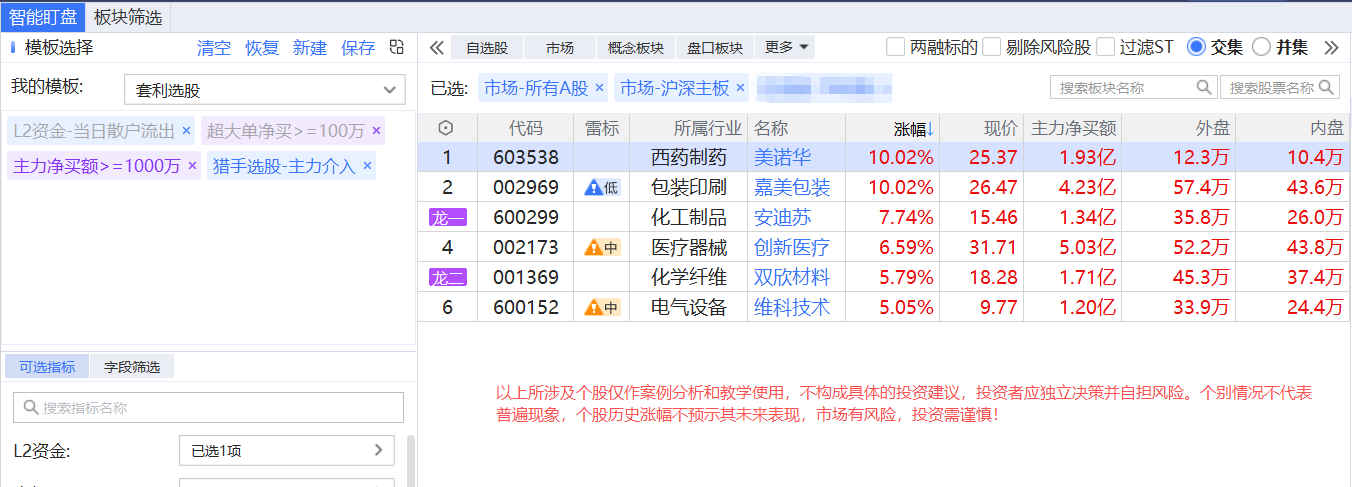The height and width of the screenshot is (487, 1352).
Task: Expand the 更多 dropdown menu
Action: click(x=788, y=47)
